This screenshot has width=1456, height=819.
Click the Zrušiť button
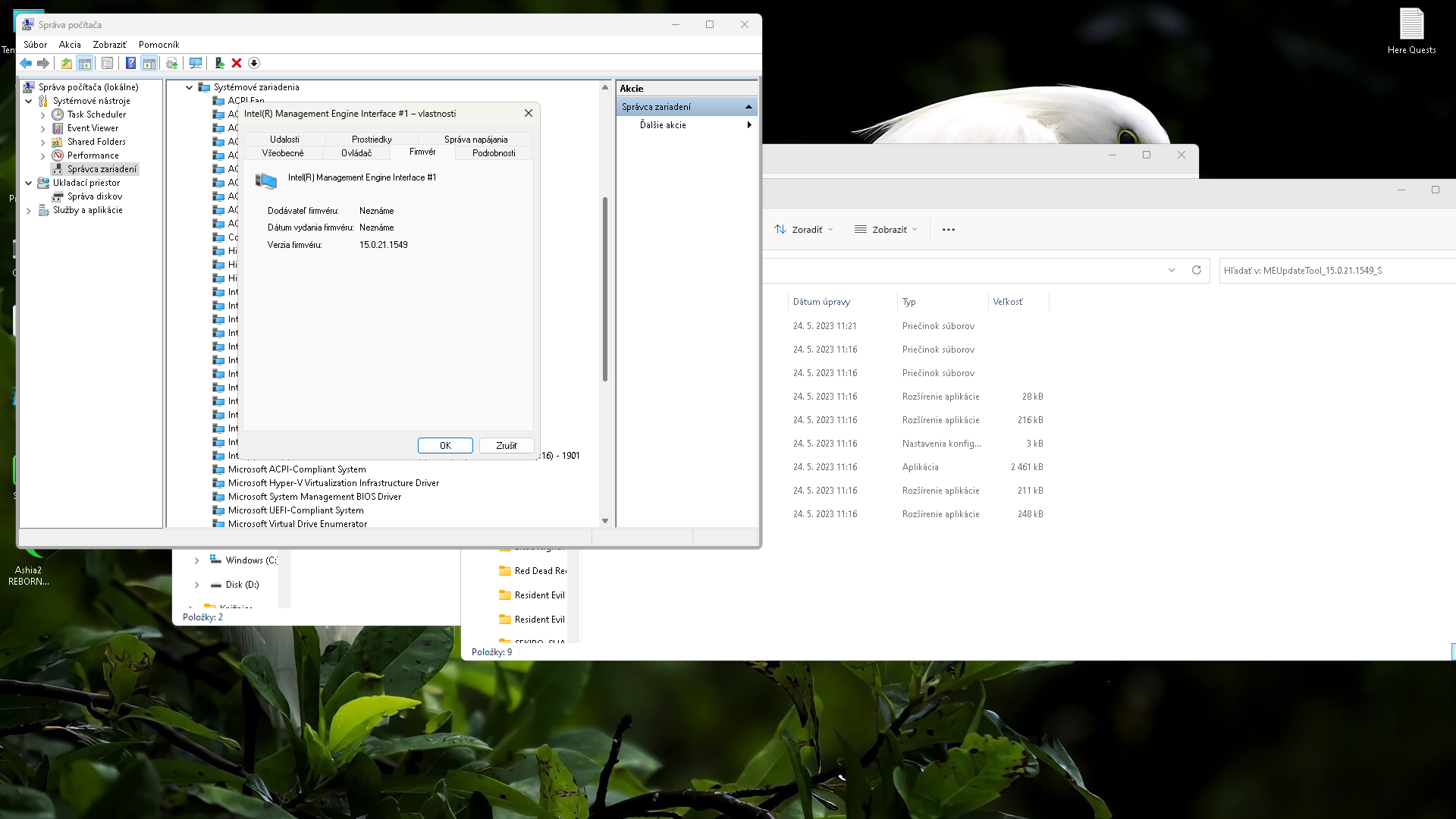(x=507, y=446)
